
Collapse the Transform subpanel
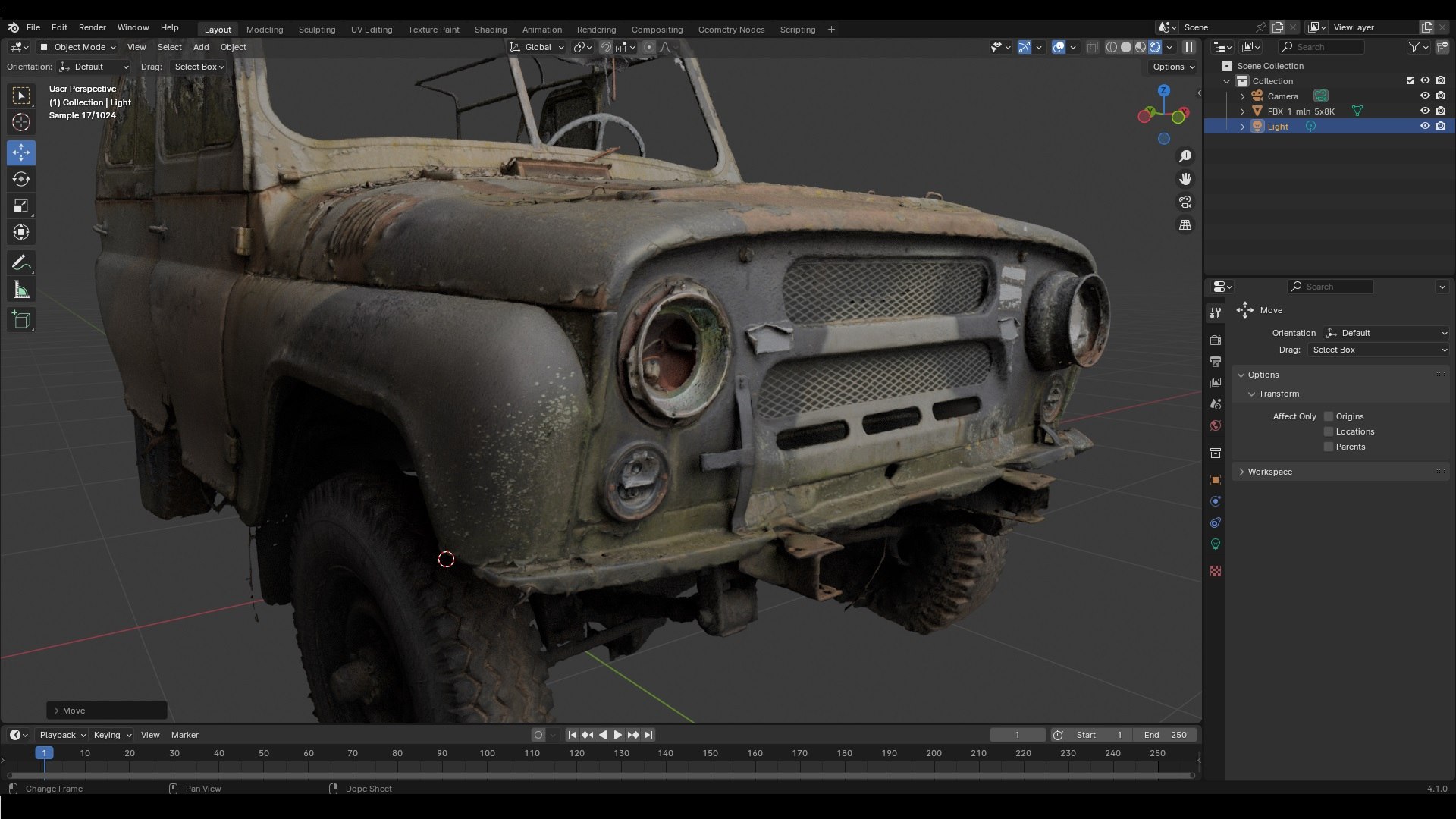tap(1251, 394)
